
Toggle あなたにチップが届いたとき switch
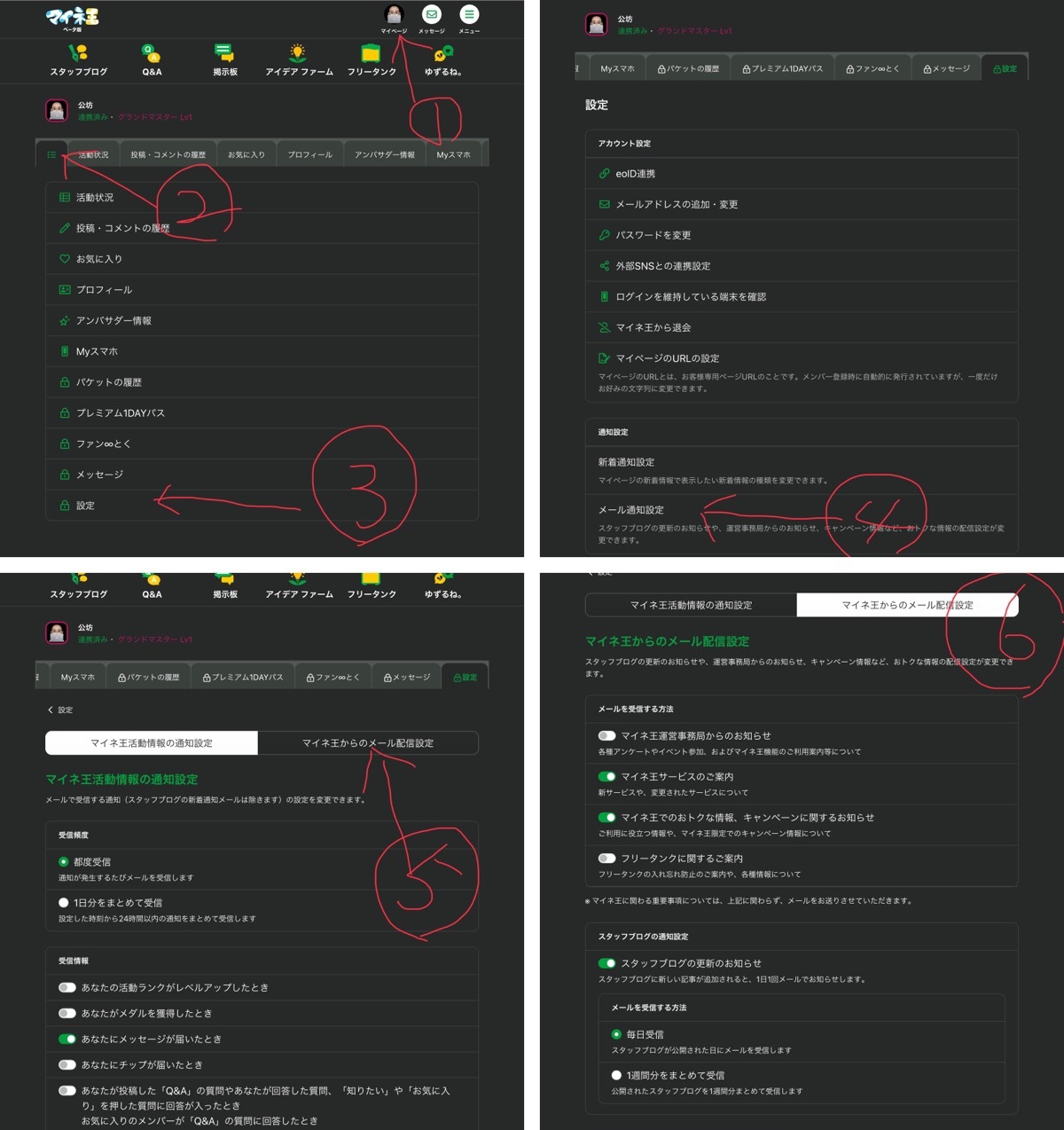tap(66, 1064)
